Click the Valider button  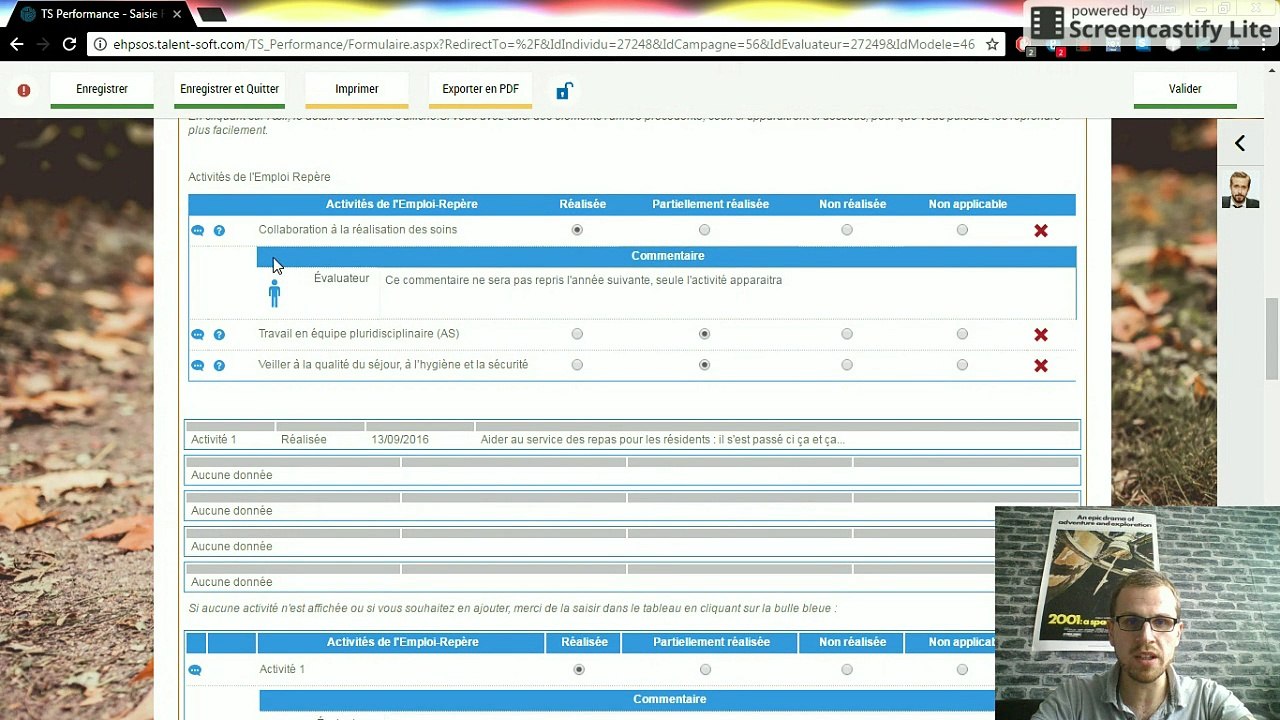pyautogui.click(x=1185, y=90)
